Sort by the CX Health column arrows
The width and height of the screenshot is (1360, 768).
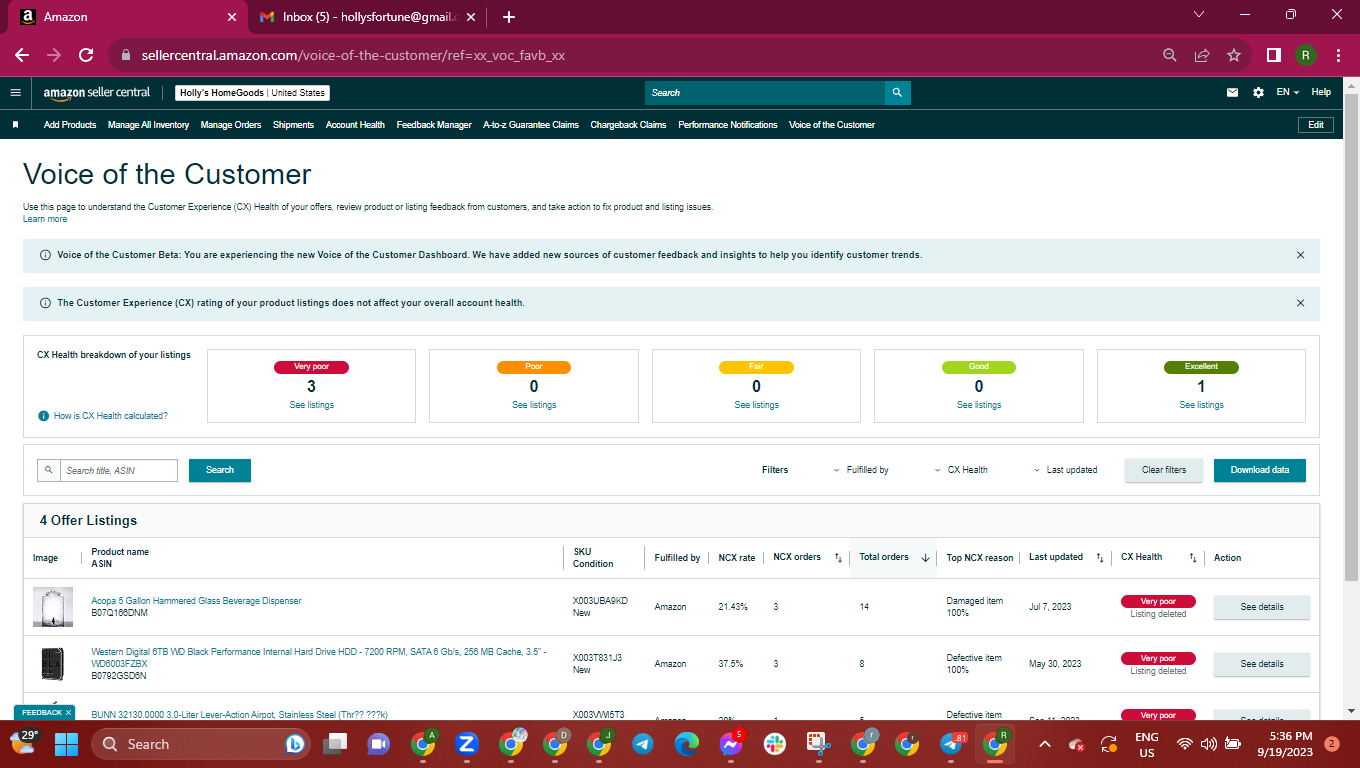point(1192,558)
